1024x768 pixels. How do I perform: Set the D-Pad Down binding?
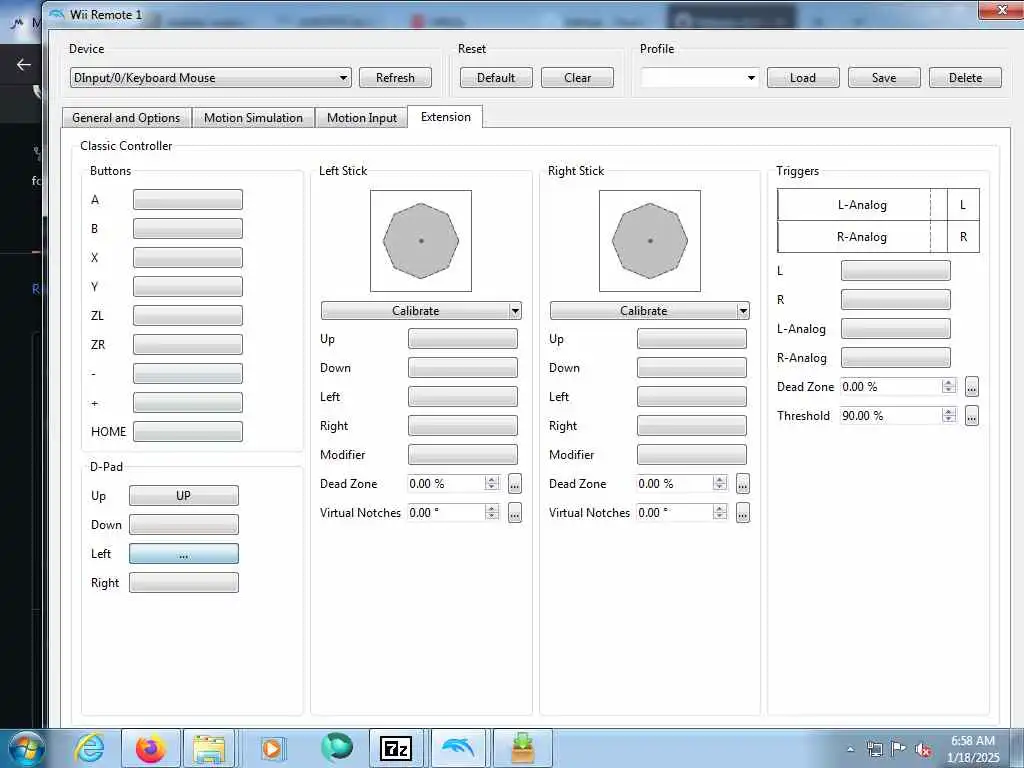[x=184, y=524]
